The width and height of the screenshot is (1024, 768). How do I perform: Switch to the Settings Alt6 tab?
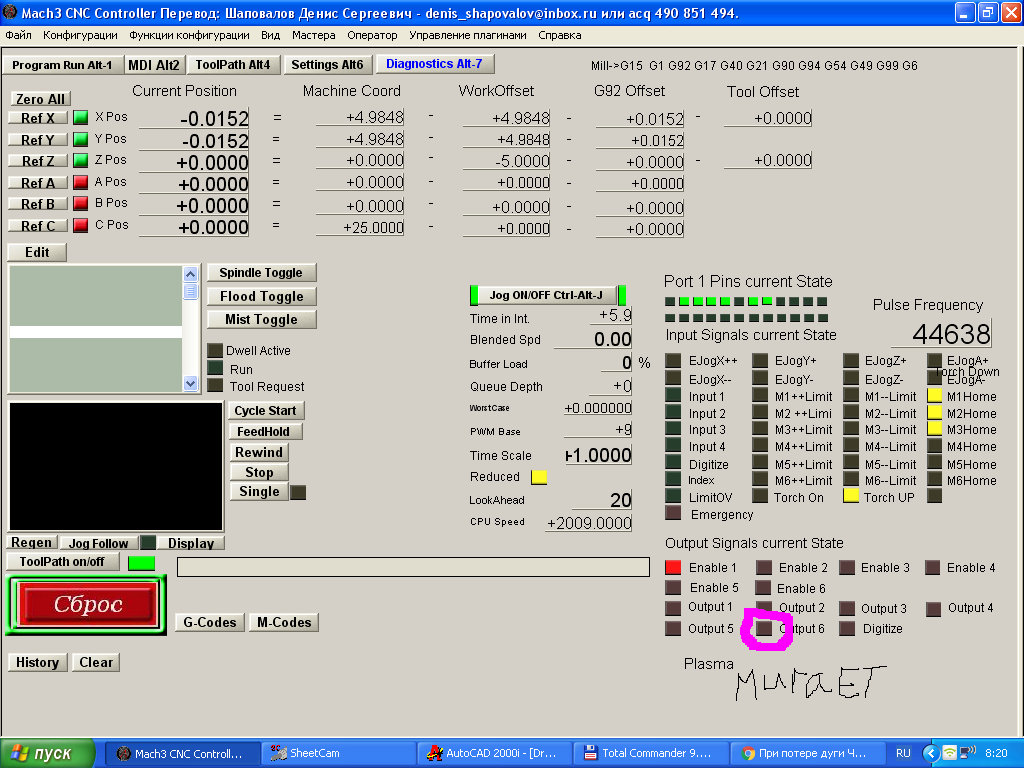coord(327,65)
